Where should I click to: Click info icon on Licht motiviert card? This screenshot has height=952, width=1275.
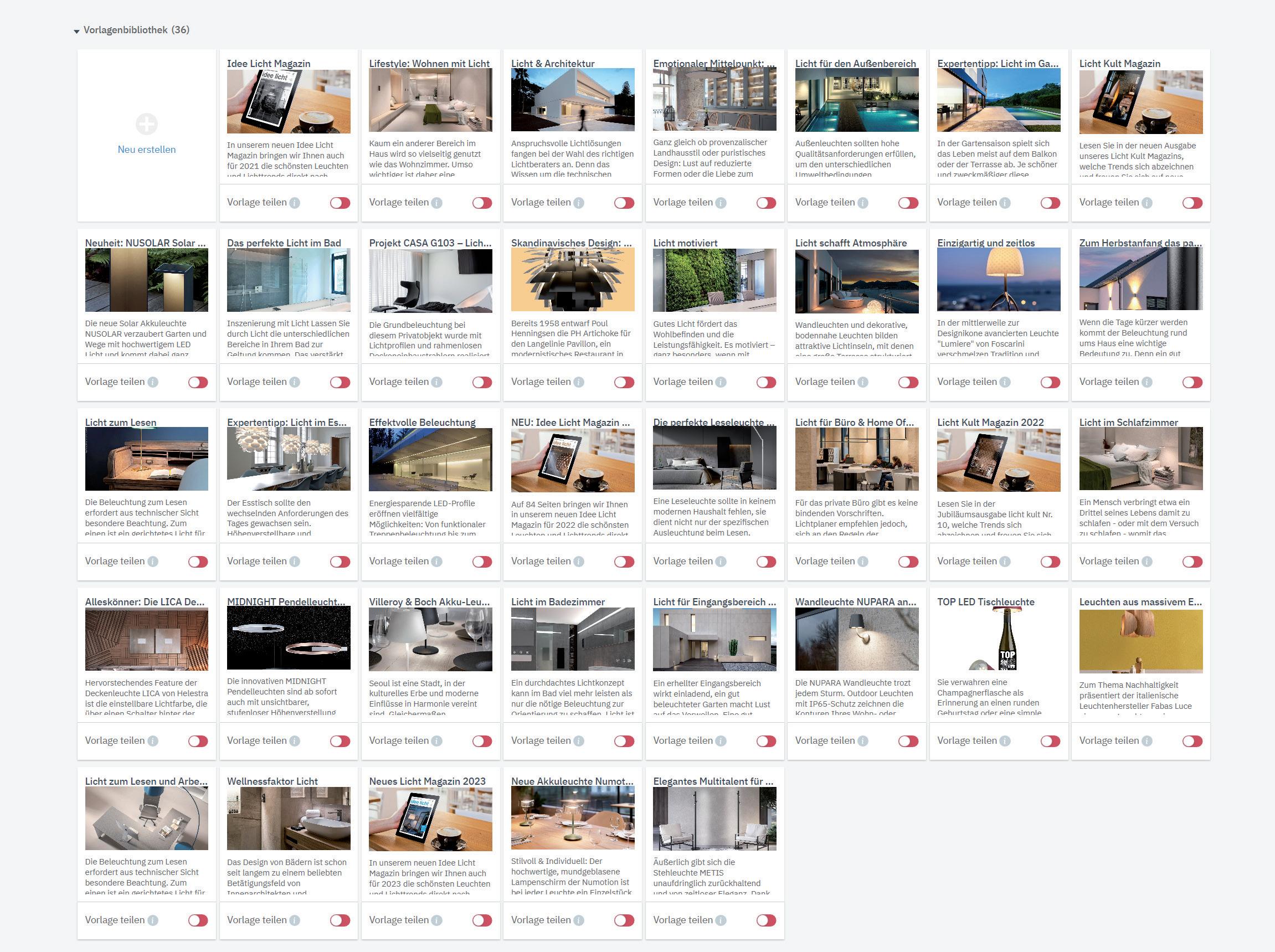[x=721, y=382]
